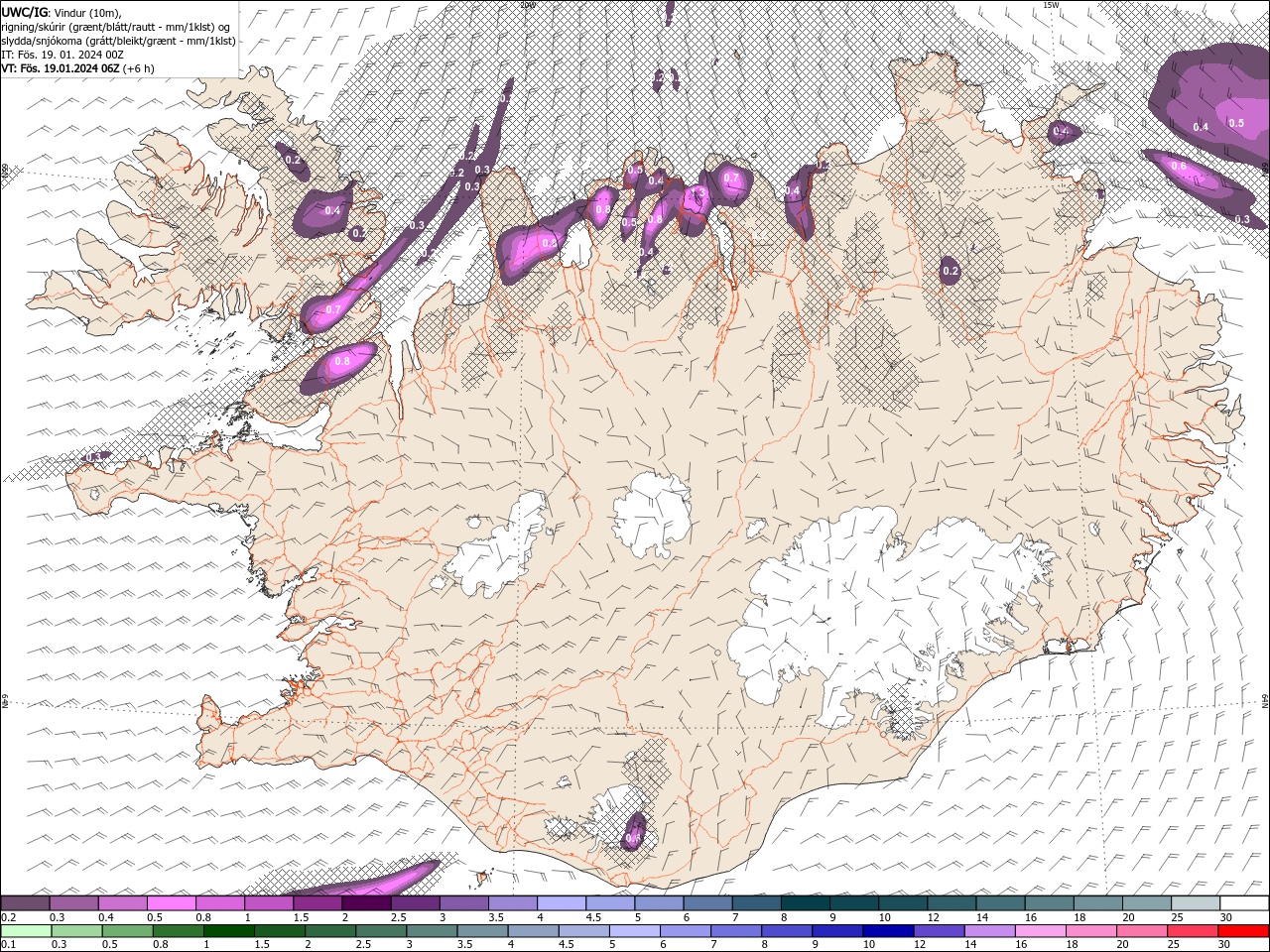Select the bright pink swatch between 0.5 and 0.8

pyautogui.click(x=172, y=903)
